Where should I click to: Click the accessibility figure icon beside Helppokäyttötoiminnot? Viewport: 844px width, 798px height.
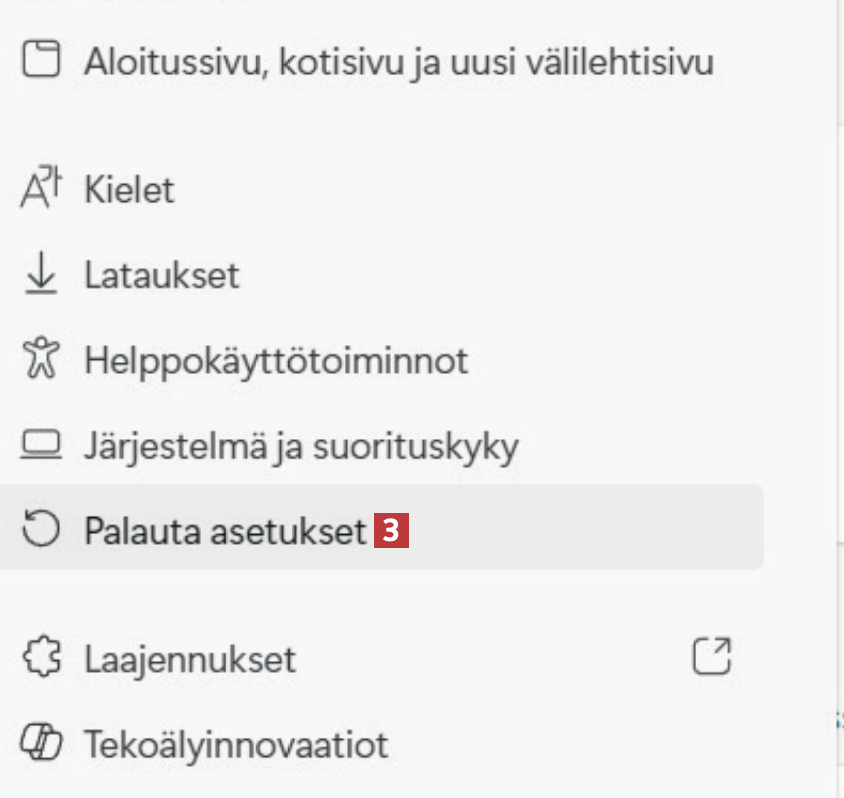pyautogui.click(x=41, y=359)
